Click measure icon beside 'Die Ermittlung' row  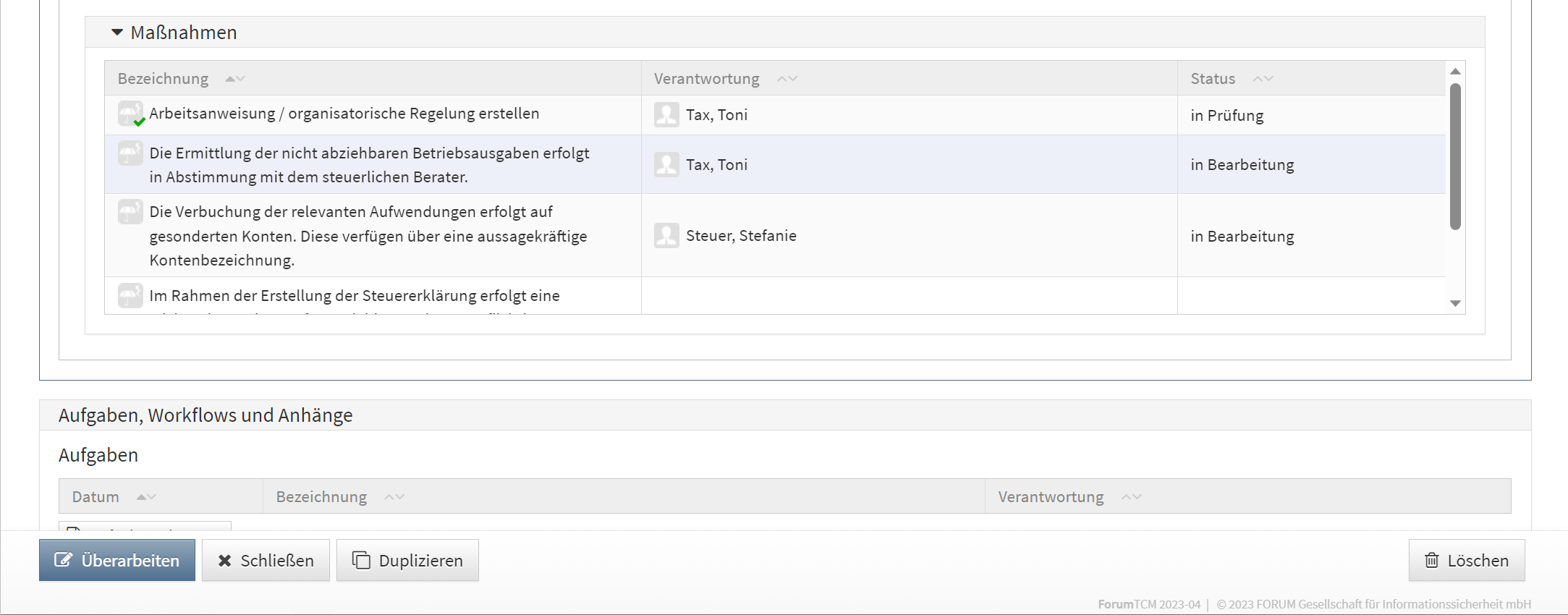pos(130,153)
